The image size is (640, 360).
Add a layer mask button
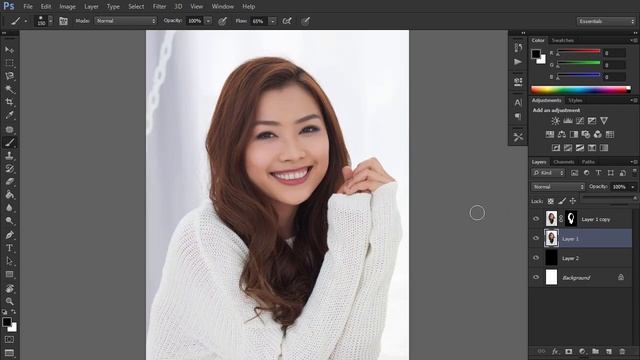tap(569, 351)
